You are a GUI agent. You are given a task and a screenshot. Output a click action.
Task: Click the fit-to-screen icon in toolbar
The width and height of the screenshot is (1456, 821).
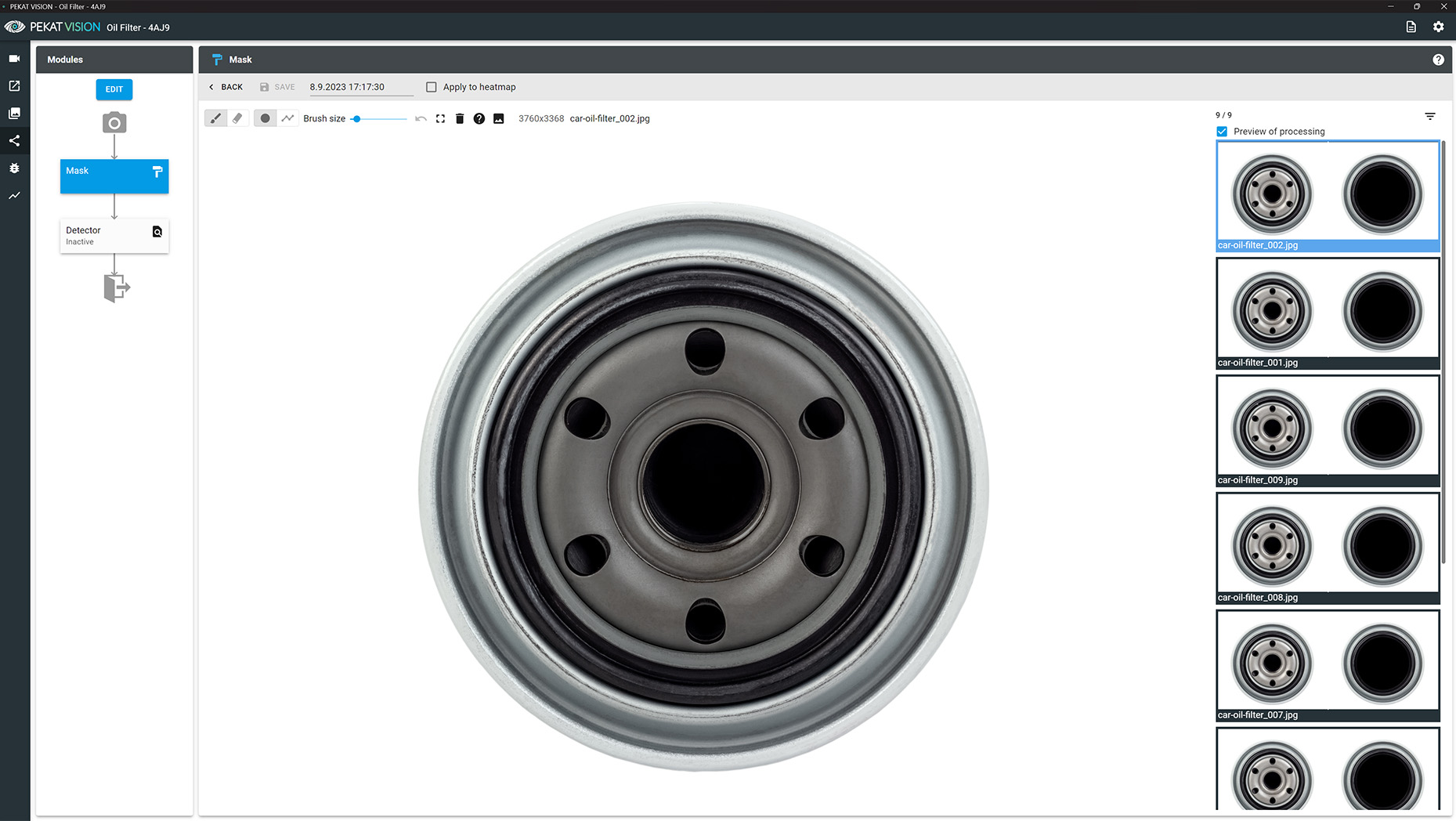pyautogui.click(x=440, y=118)
